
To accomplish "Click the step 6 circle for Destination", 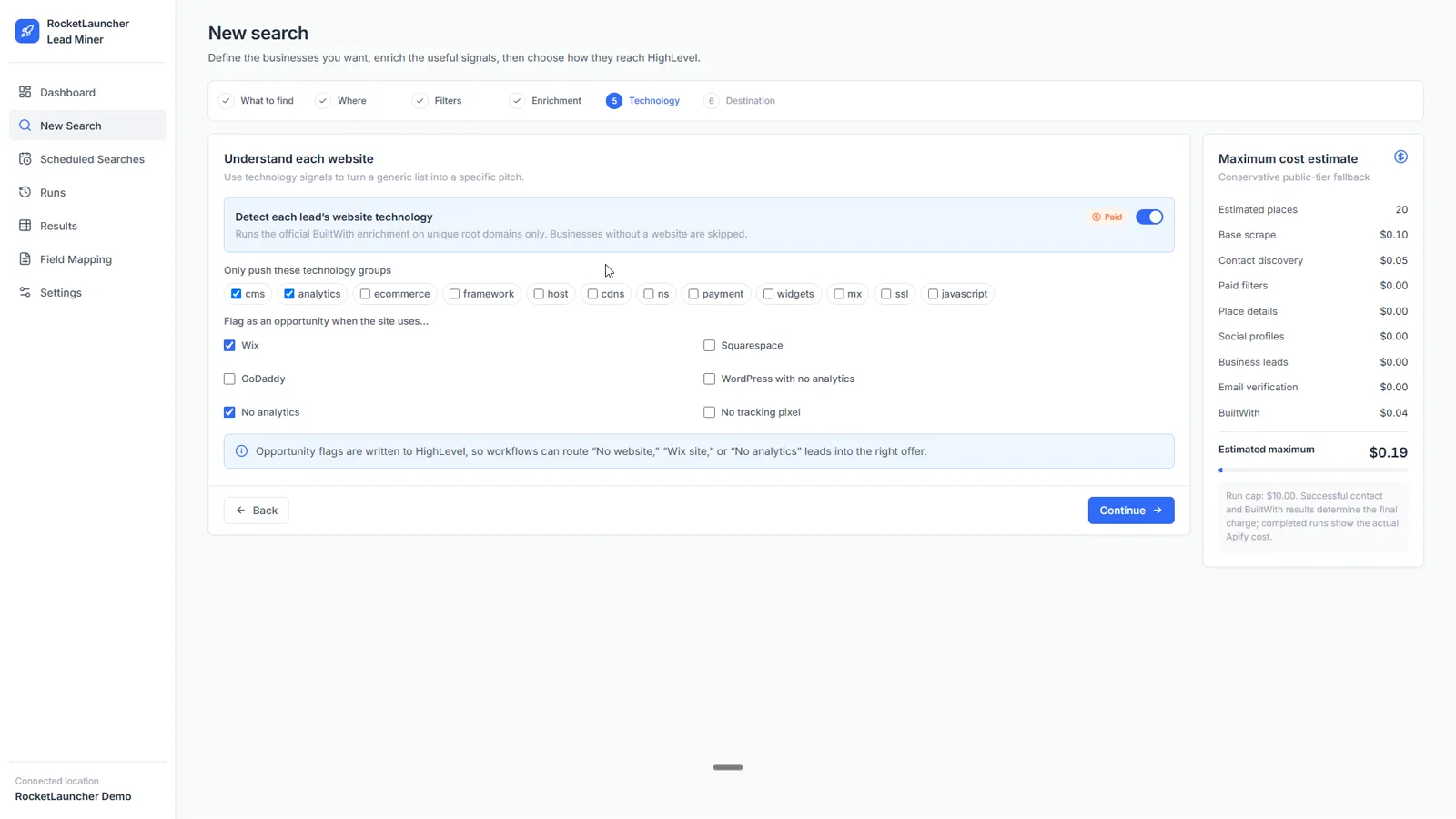I will coord(711,101).
